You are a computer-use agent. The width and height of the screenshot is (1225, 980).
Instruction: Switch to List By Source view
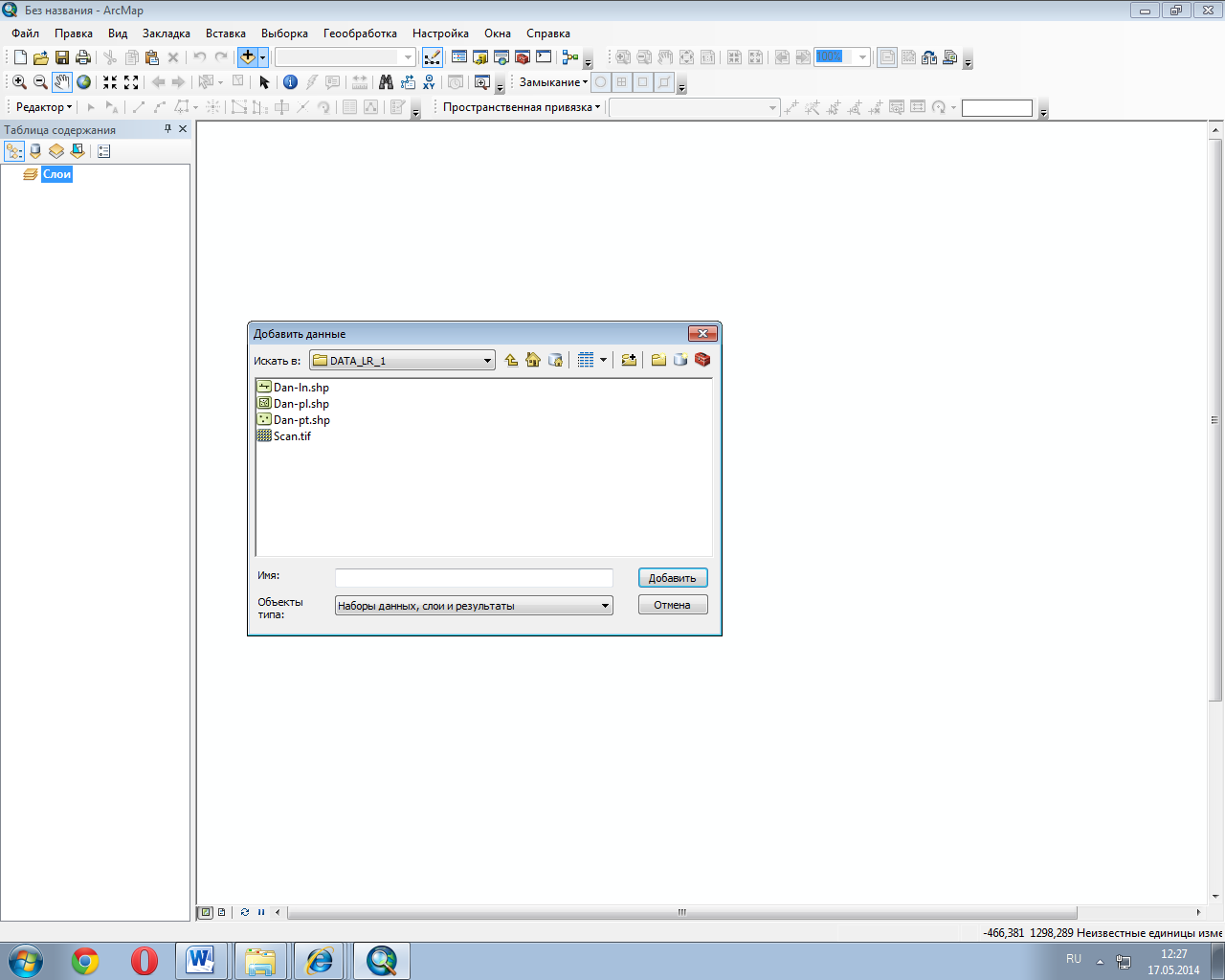pos(35,151)
